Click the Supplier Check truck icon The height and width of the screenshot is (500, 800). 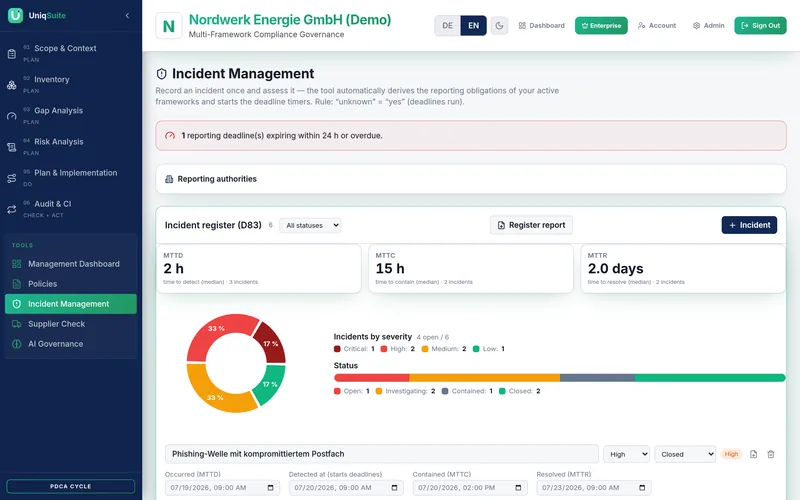[17, 324]
